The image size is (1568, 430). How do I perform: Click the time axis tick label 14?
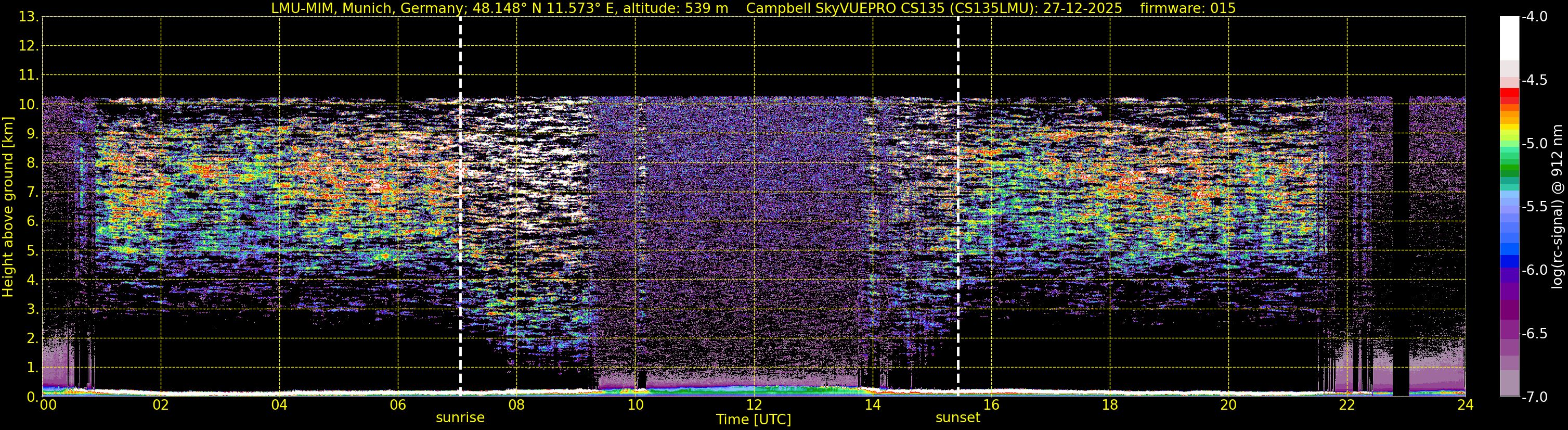(x=873, y=405)
